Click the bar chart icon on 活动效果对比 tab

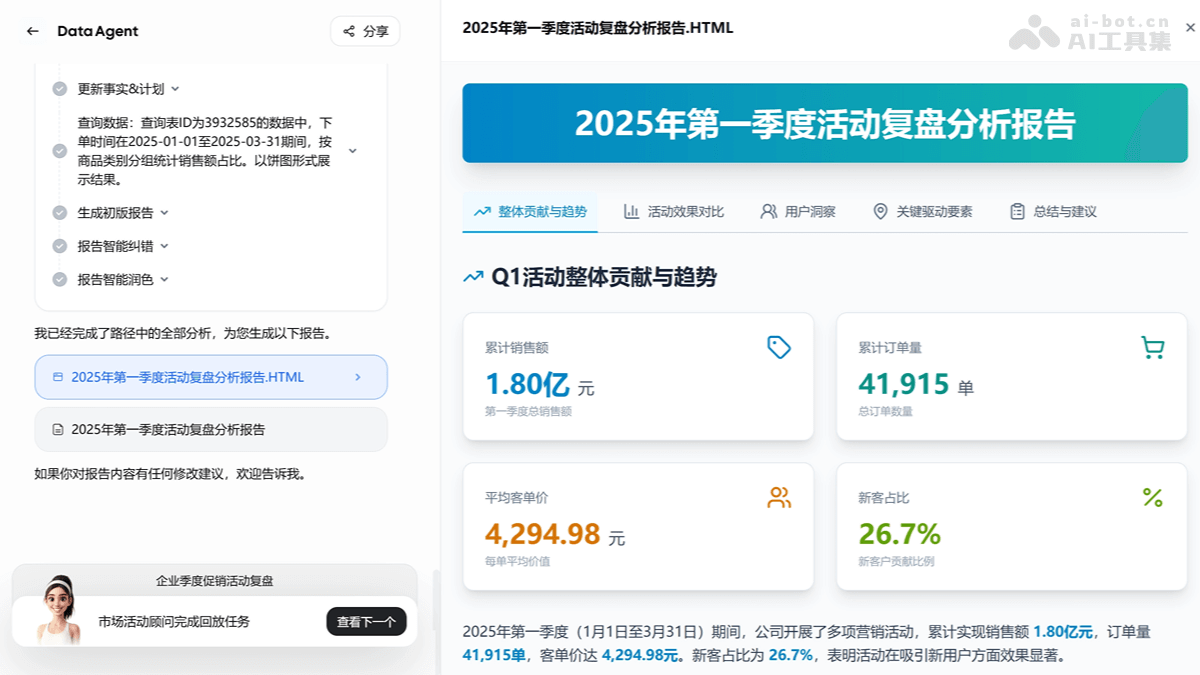coord(631,211)
